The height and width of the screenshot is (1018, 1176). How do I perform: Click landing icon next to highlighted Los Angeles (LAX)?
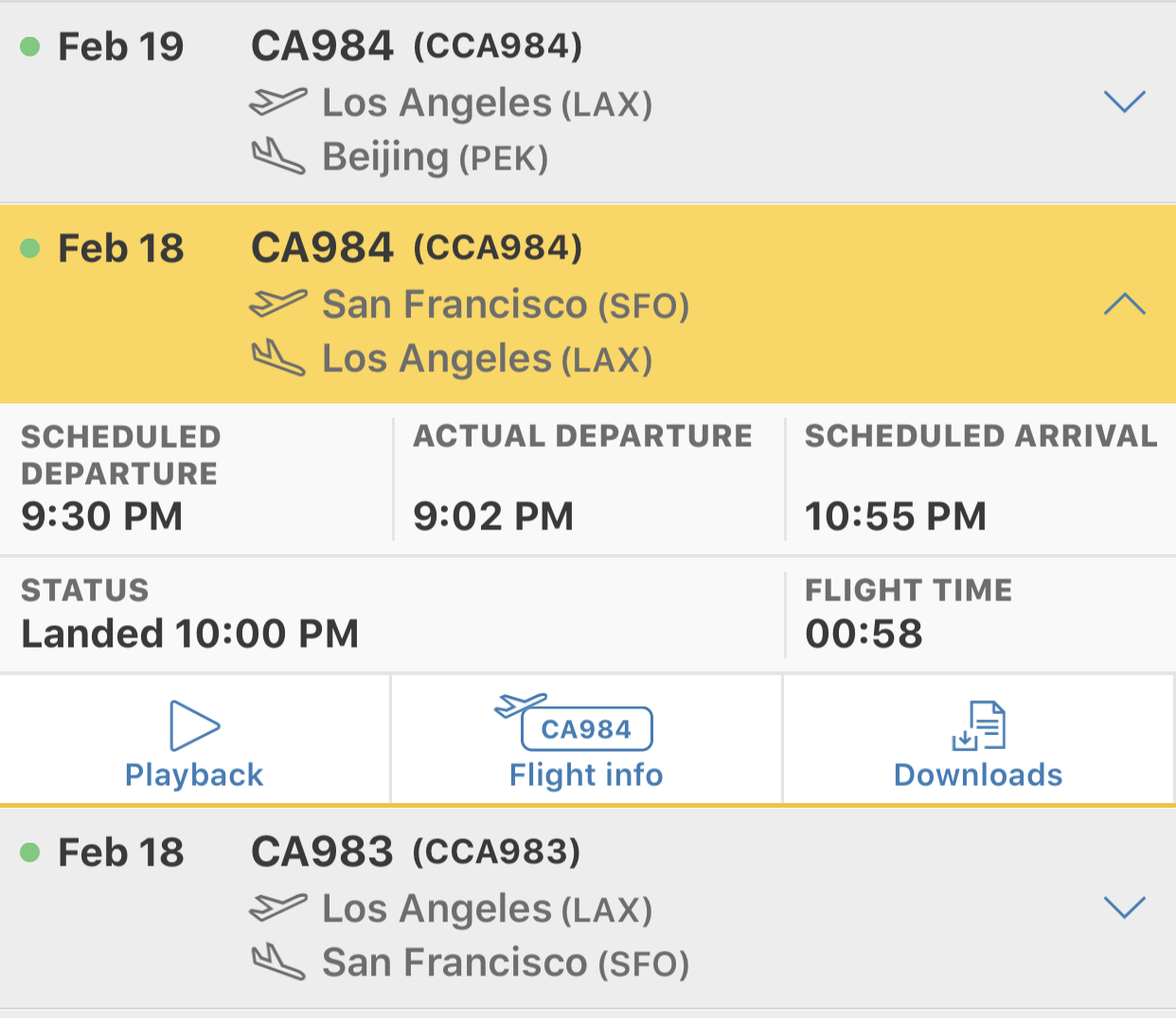(x=277, y=358)
